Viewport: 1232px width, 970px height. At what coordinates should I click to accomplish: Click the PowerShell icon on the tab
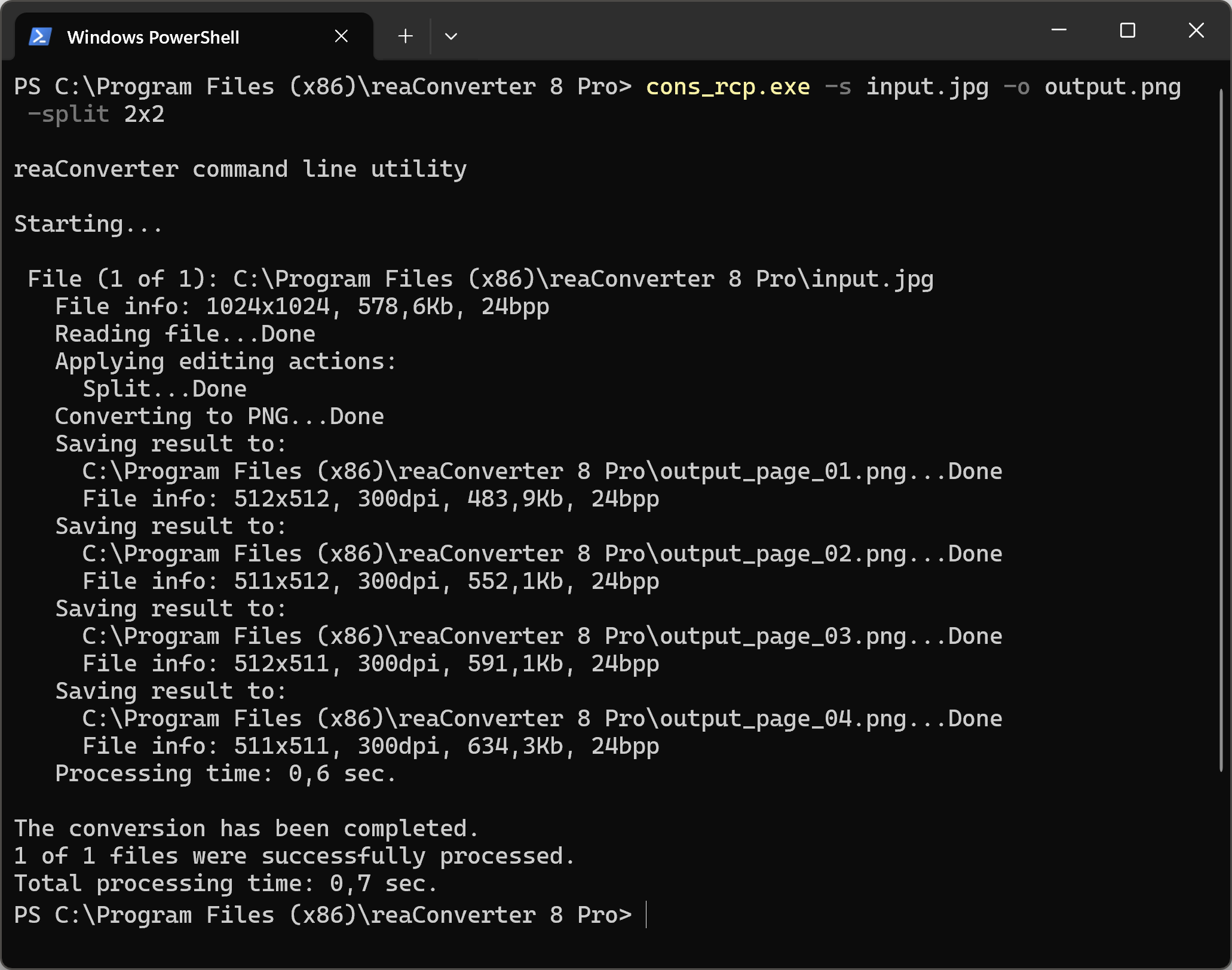click(40, 37)
